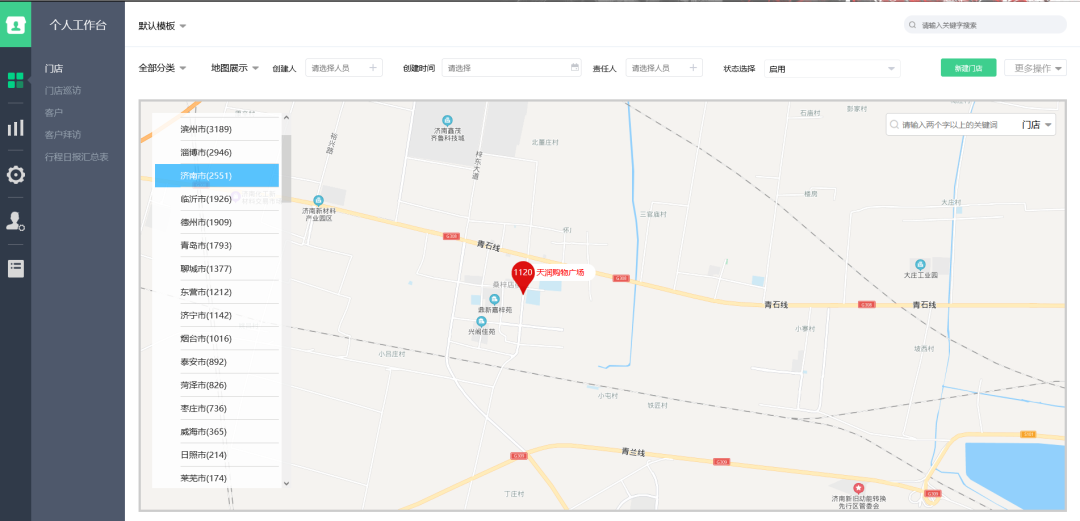Click the calendar icon in 创建时间 field
1080x521 pixels.
pyautogui.click(x=575, y=68)
